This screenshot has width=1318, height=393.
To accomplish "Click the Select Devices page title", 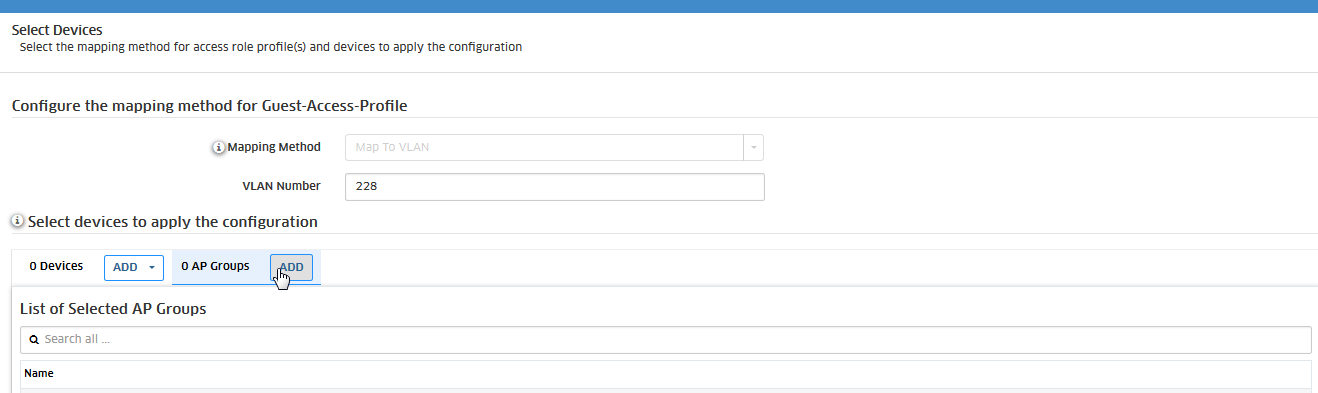I will point(57,30).
